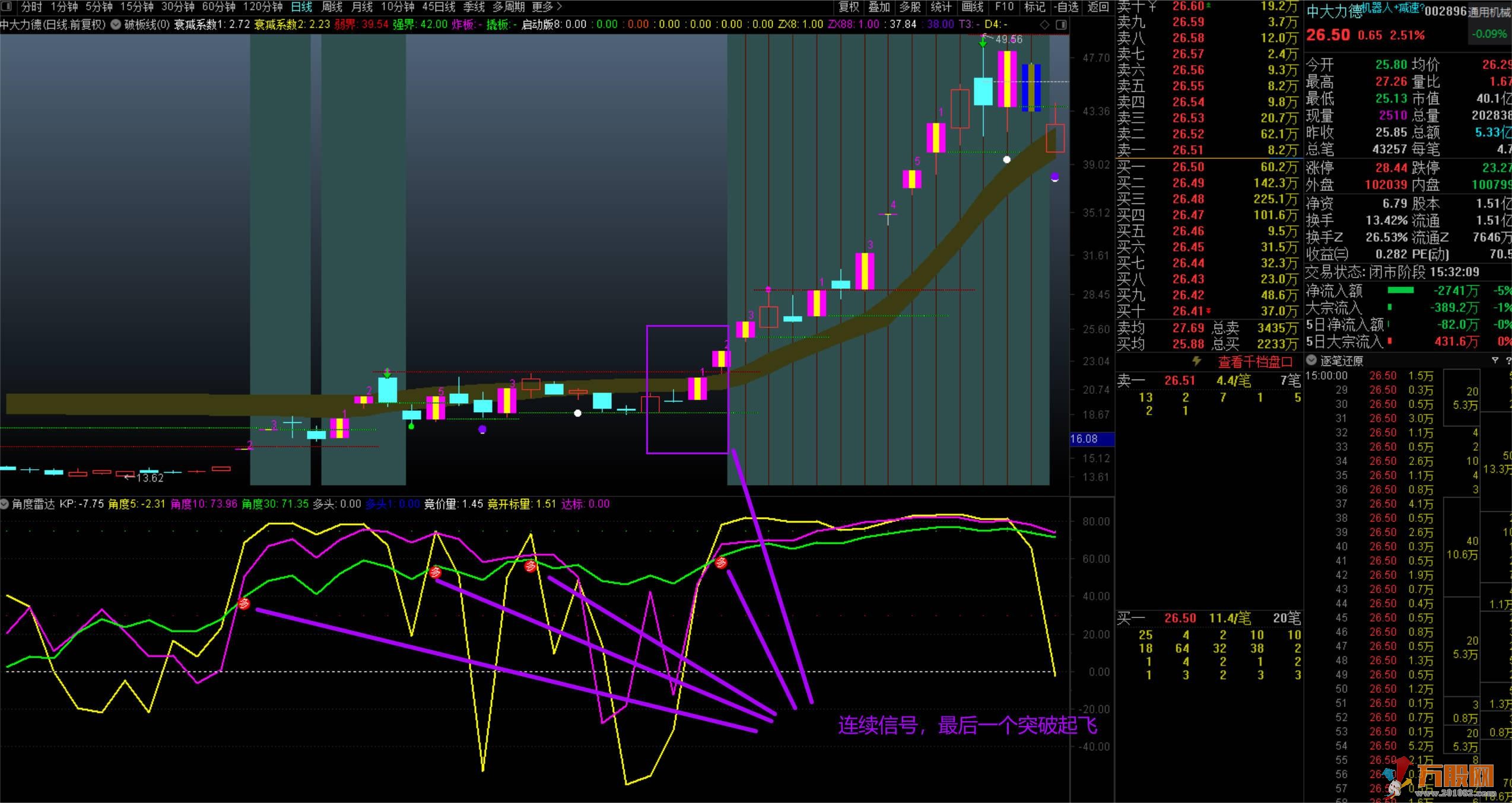This screenshot has width=1512, height=803.
Task: Click the 角度10 value 73.96 label
Action: (204, 504)
